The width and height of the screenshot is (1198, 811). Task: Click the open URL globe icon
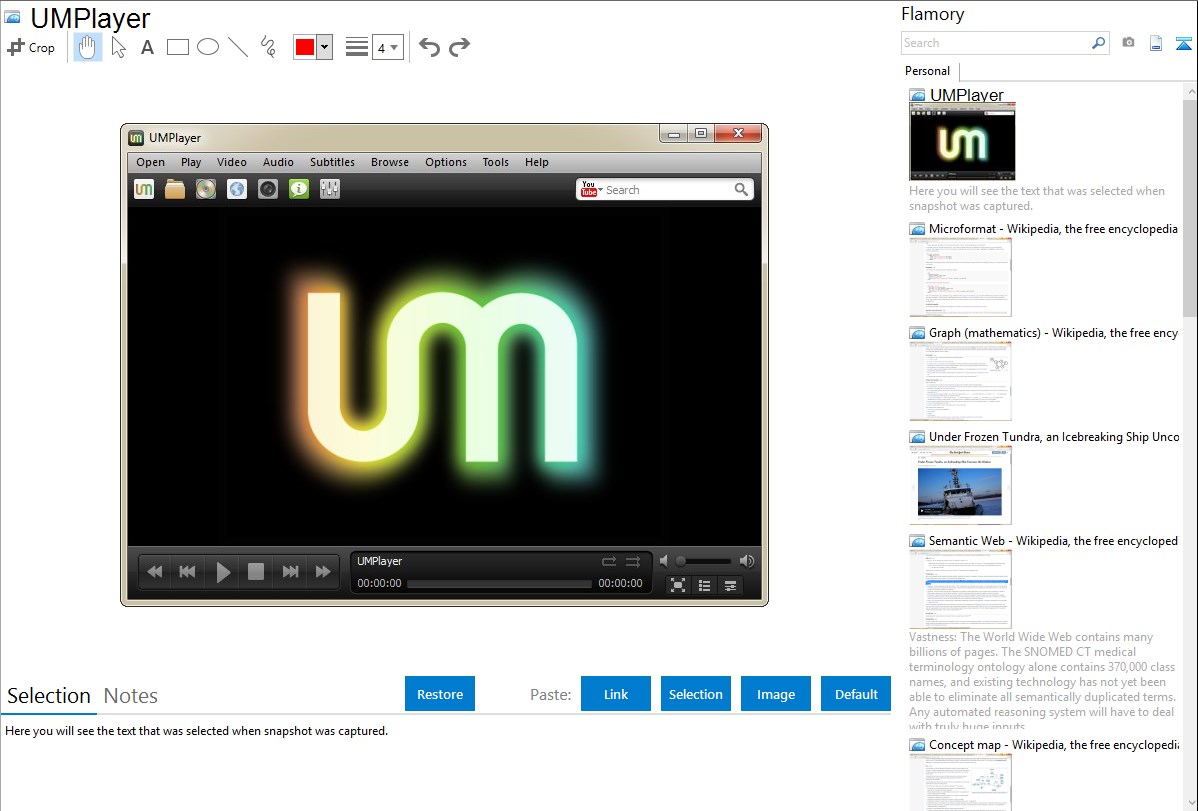tap(237, 189)
